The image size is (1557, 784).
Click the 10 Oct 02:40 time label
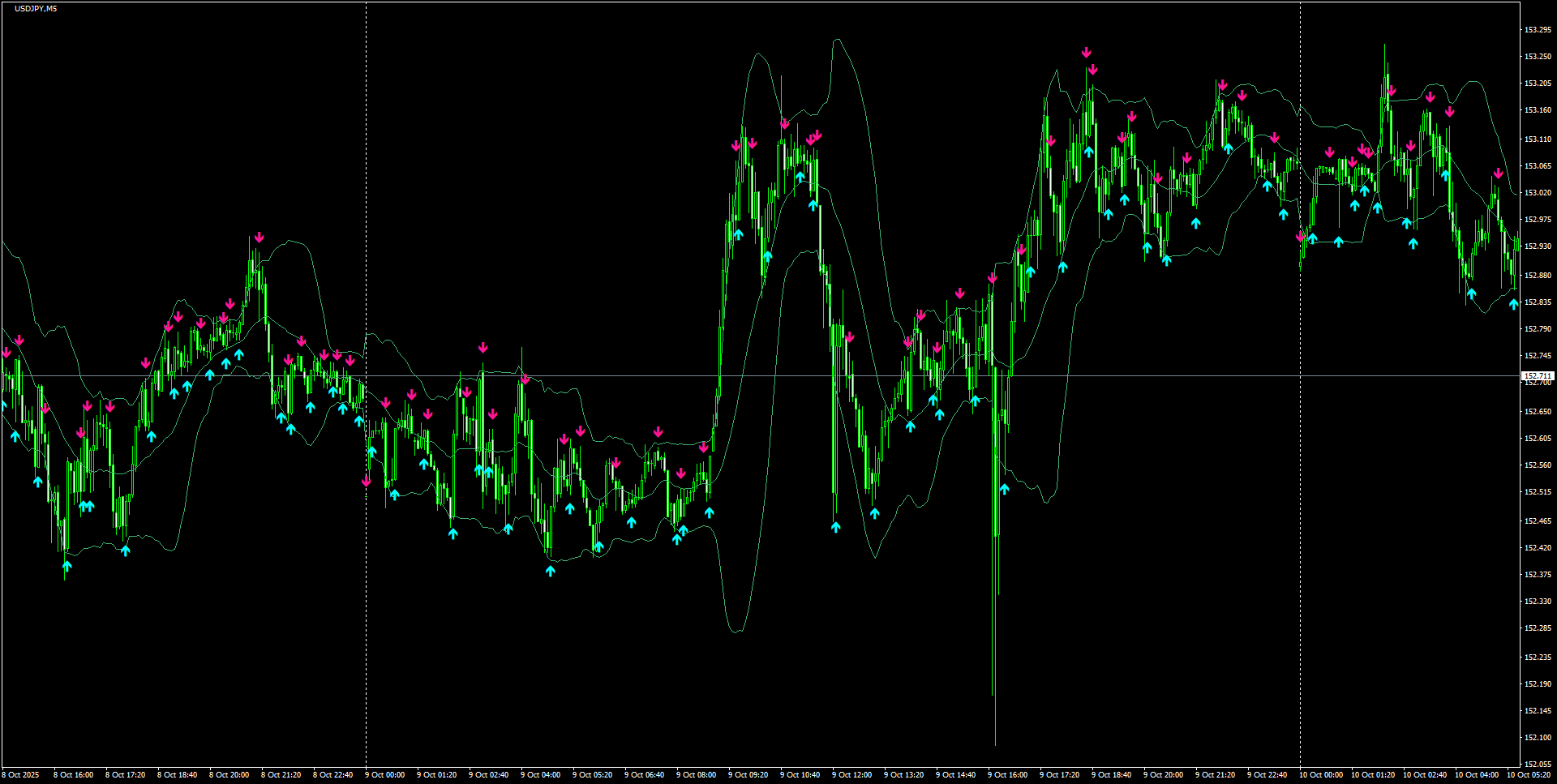tap(1425, 775)
